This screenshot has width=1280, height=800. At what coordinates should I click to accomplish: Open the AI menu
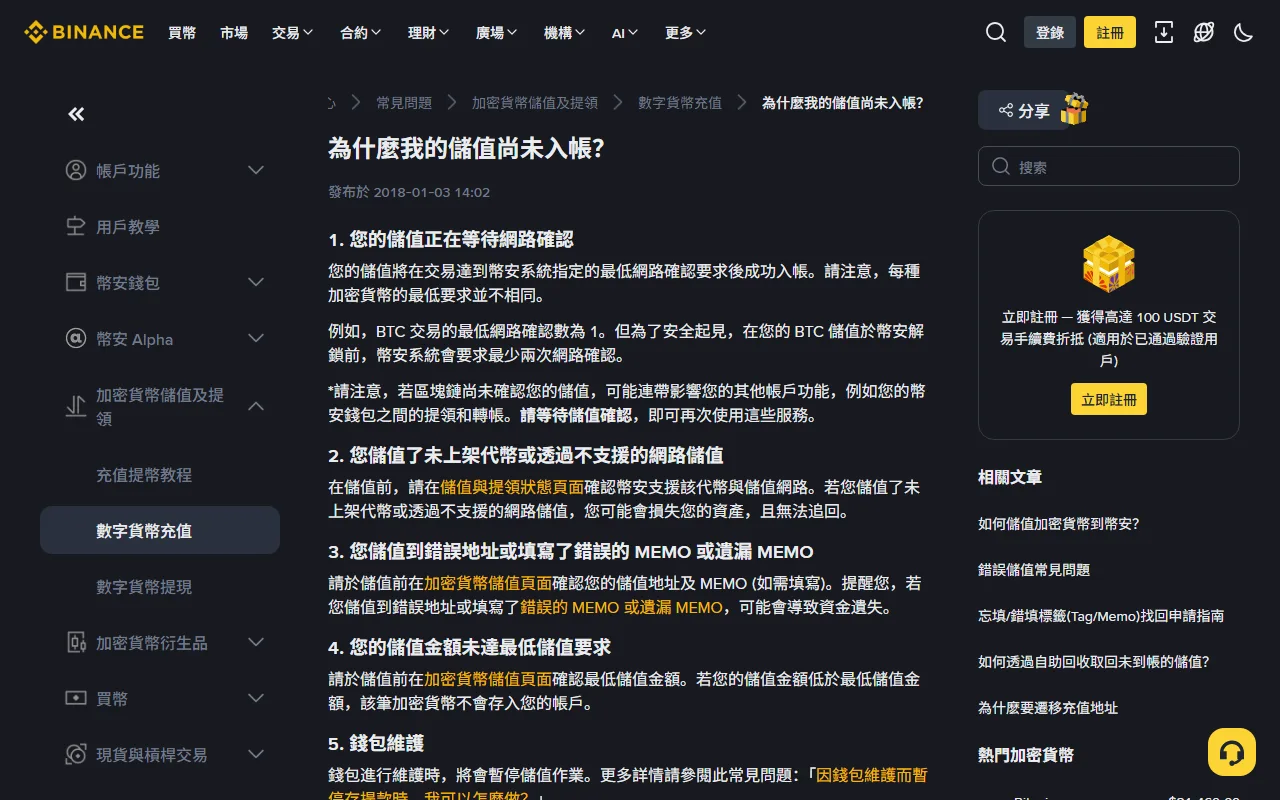click(625, 32)
